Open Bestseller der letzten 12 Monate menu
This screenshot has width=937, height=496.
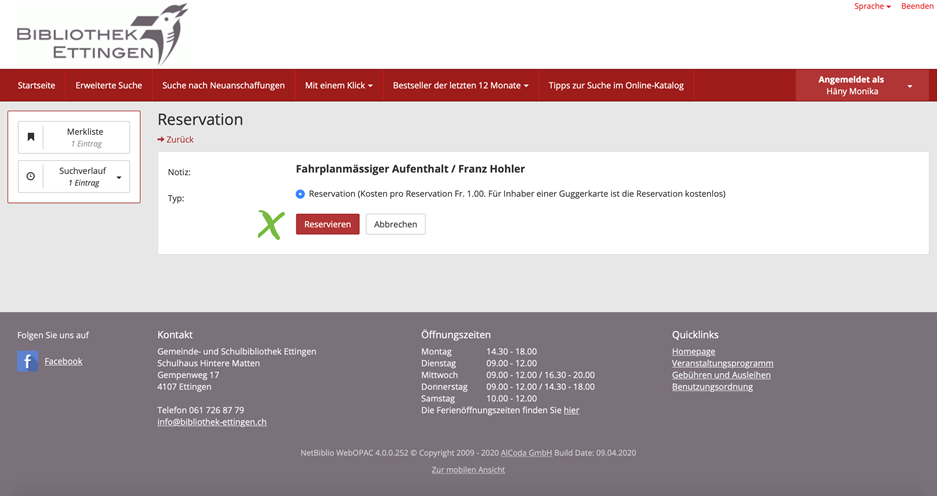tap(460, 86)
